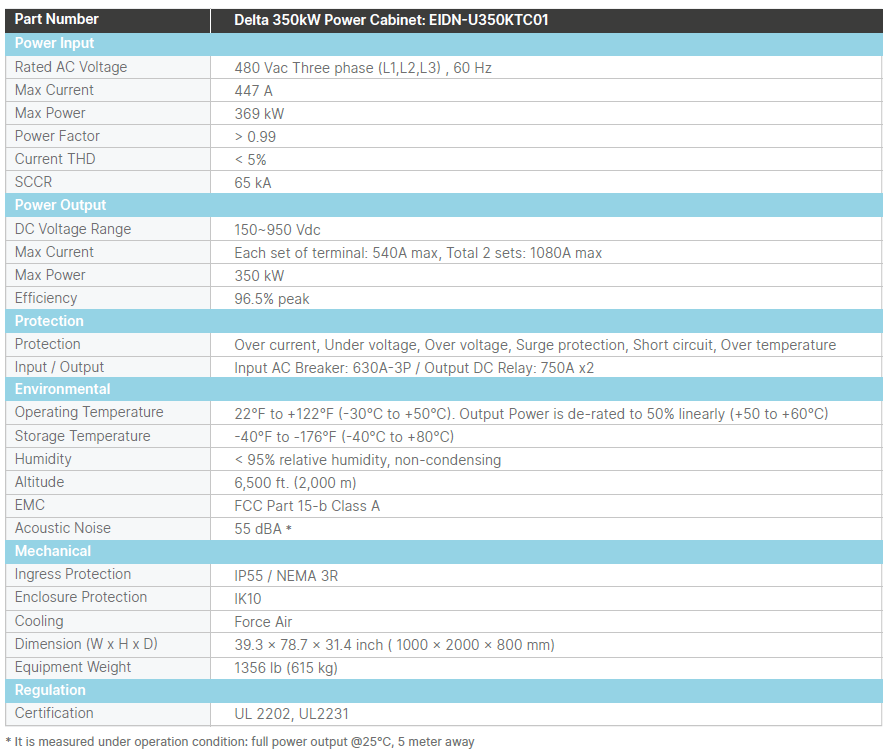887x755 pixels.
Task: Click the "Environmental" section heading
Action: [63, 389]
